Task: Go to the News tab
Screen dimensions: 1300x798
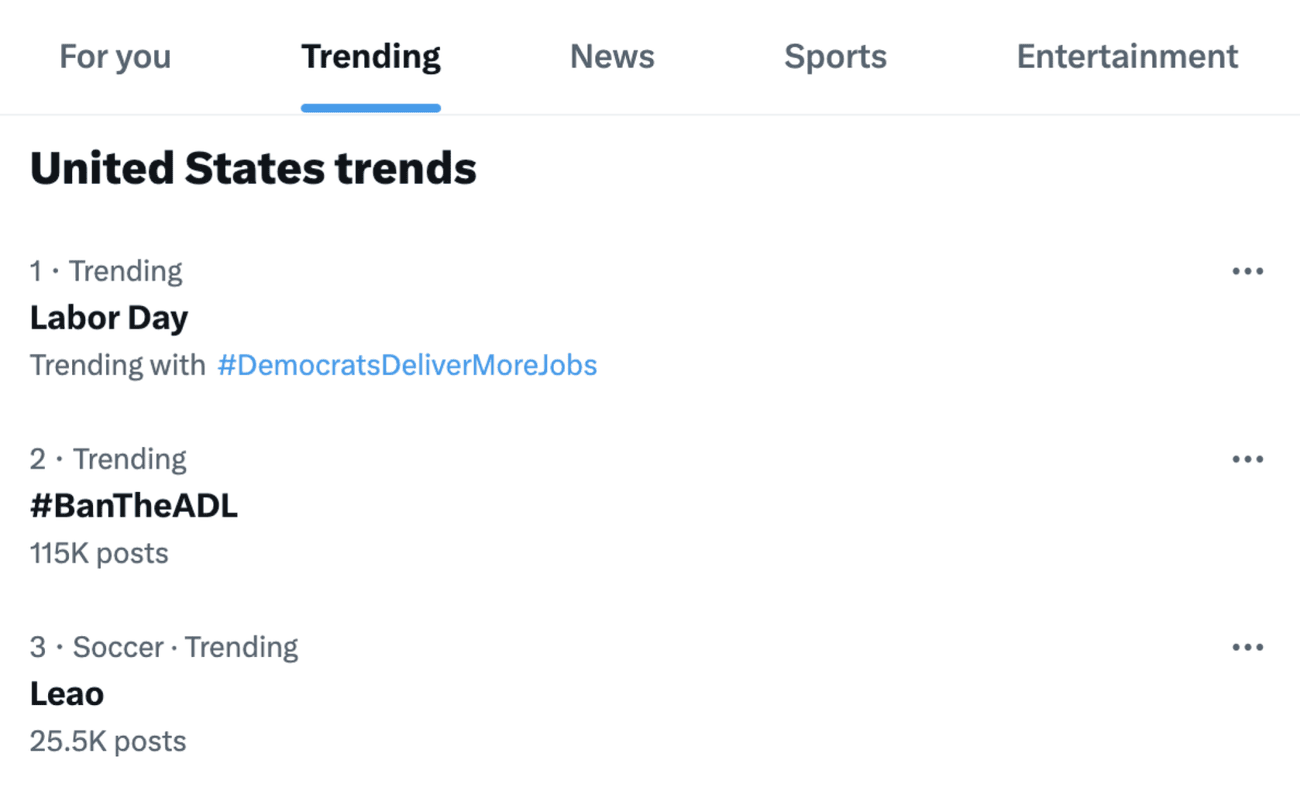Action: pos(612,56)
